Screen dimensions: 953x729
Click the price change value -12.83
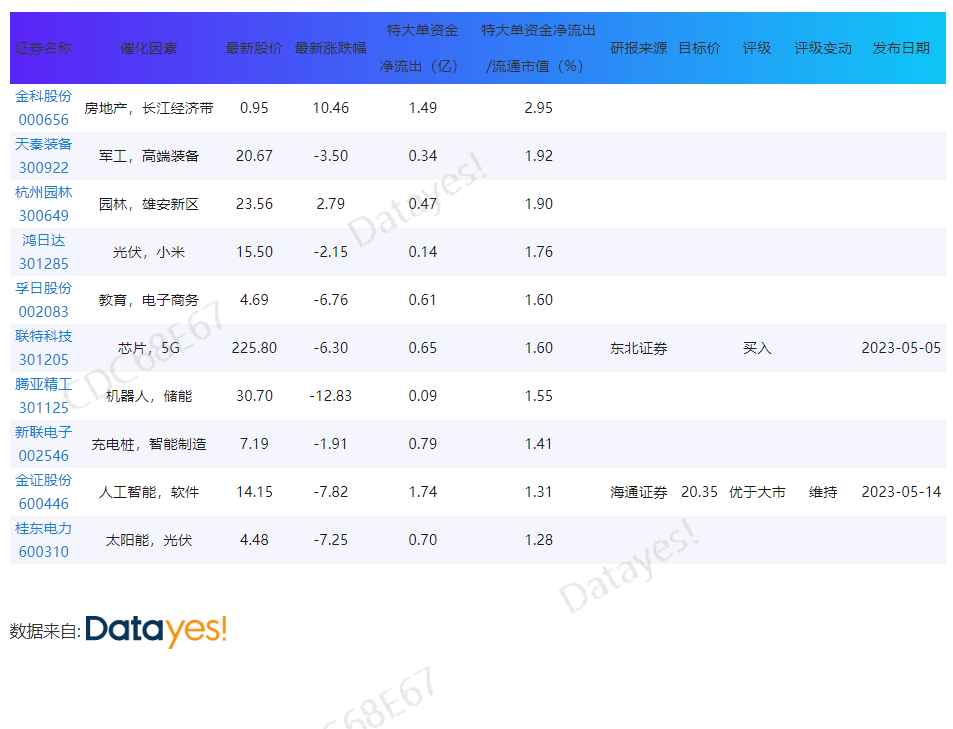click(331, 396)
